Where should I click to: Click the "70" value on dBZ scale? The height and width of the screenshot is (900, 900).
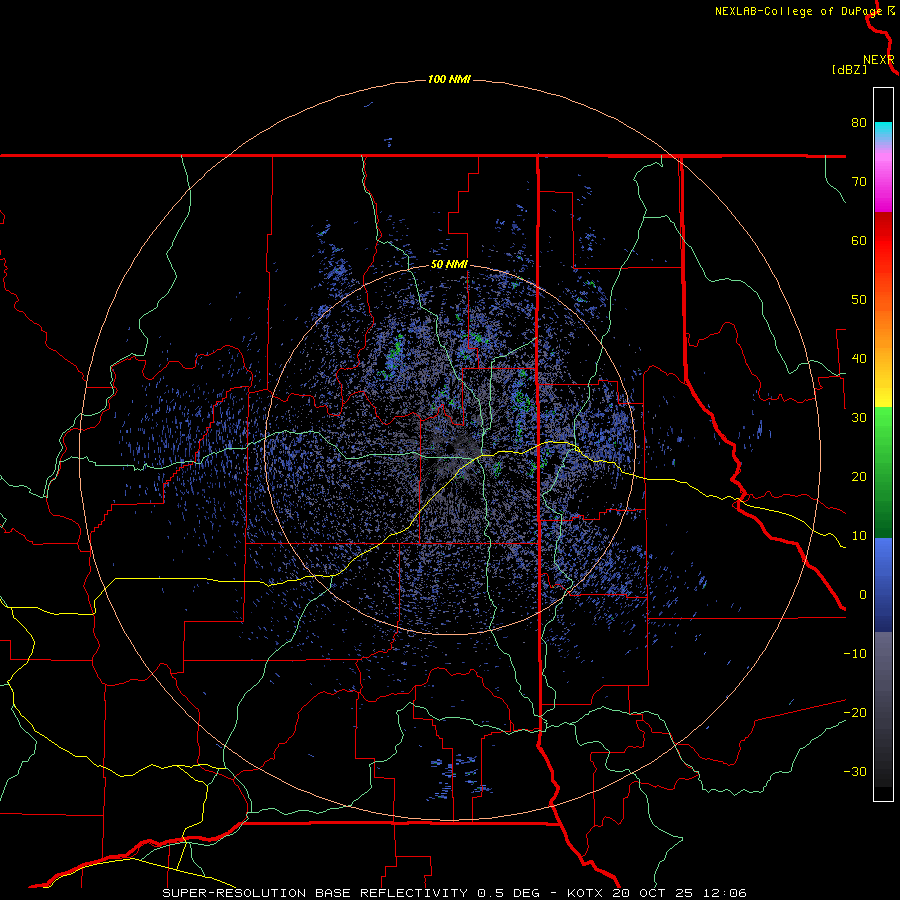pyautogui.click(x=859, y=182)
